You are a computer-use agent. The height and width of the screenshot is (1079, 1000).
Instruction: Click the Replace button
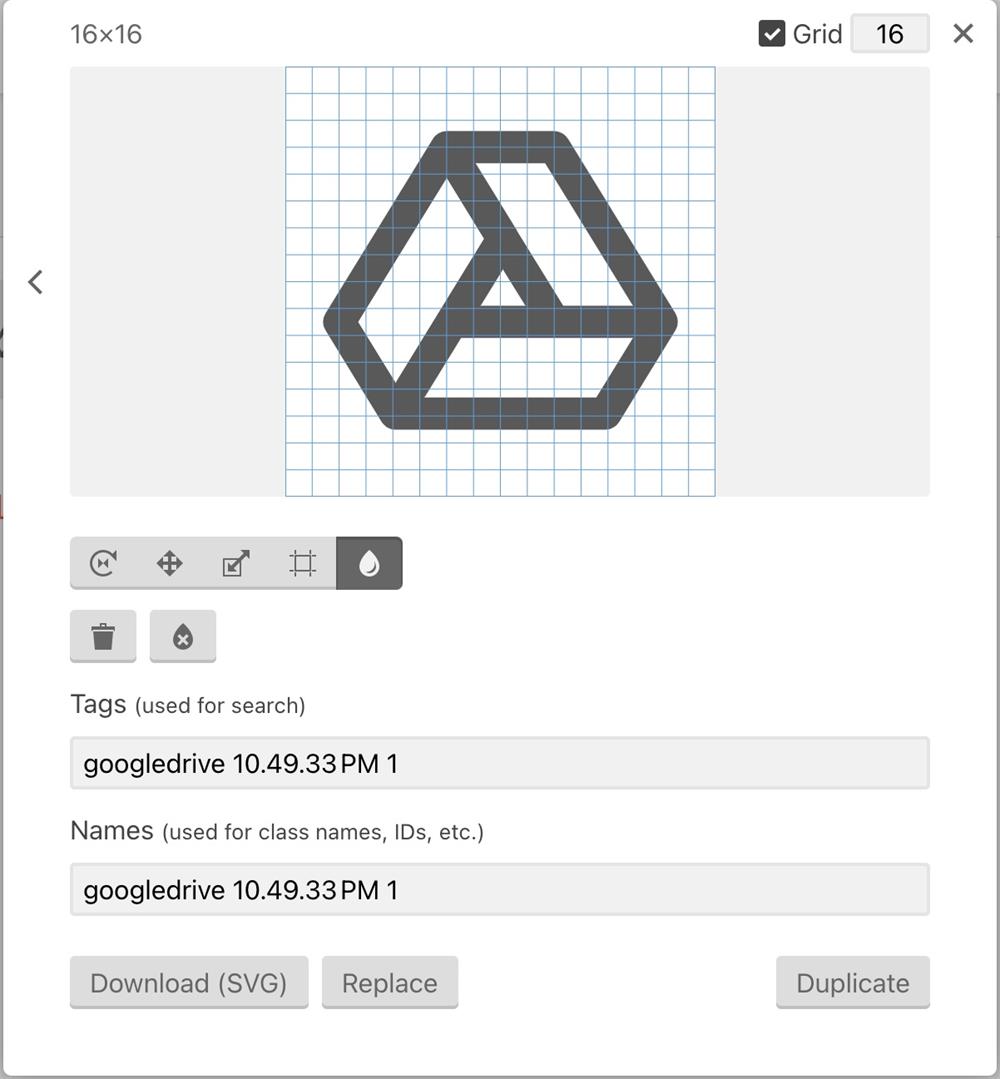point(390,983)
